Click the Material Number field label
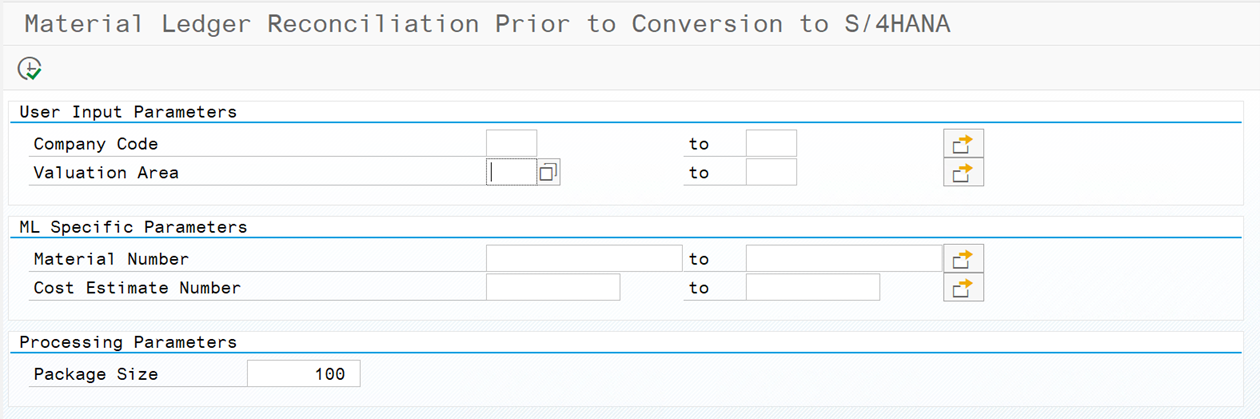The width and height of the screenshot is (1260, 419). point(111,259)
